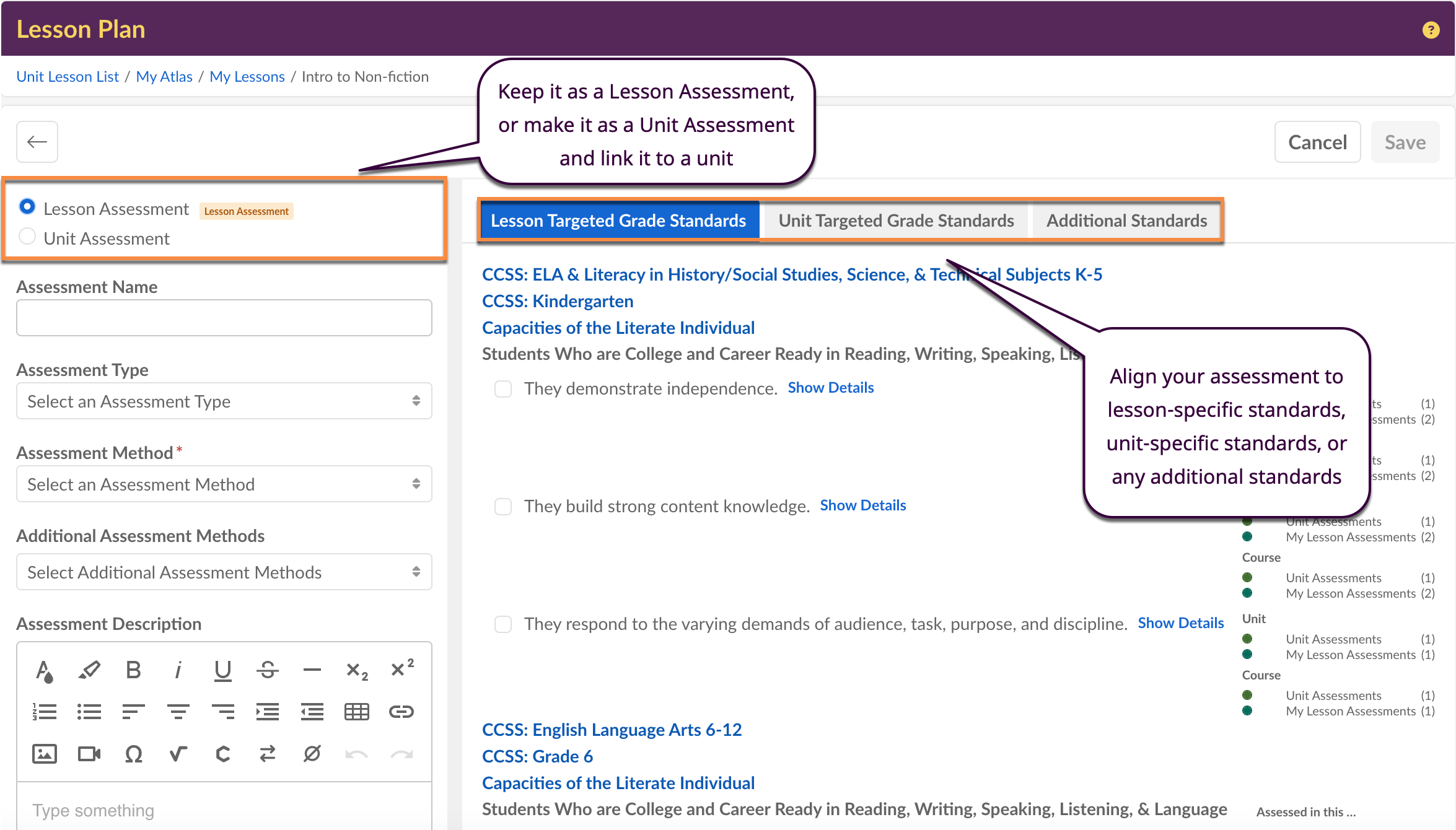Click the Cancel button
This screenshot has height=830, width=1456.
click(1317, 142)
